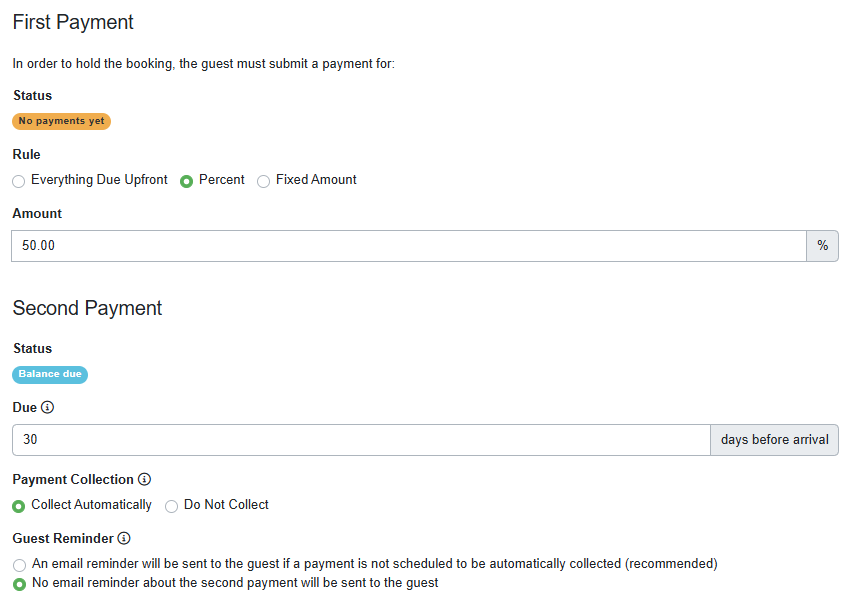Click the Second Payment section heading

tap(86, 308)
